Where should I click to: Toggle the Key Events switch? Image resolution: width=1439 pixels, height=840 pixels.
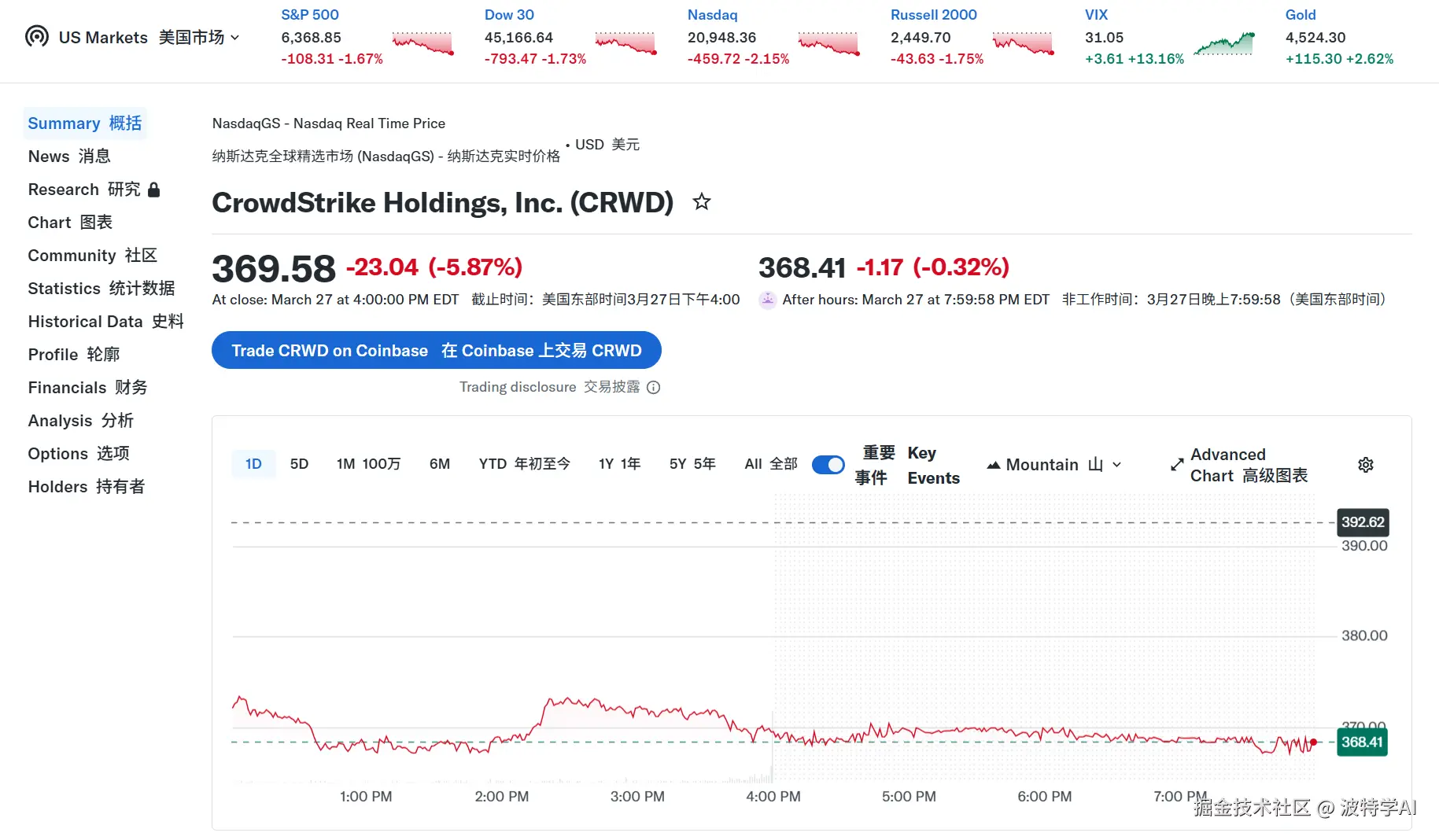coord(828,465)
